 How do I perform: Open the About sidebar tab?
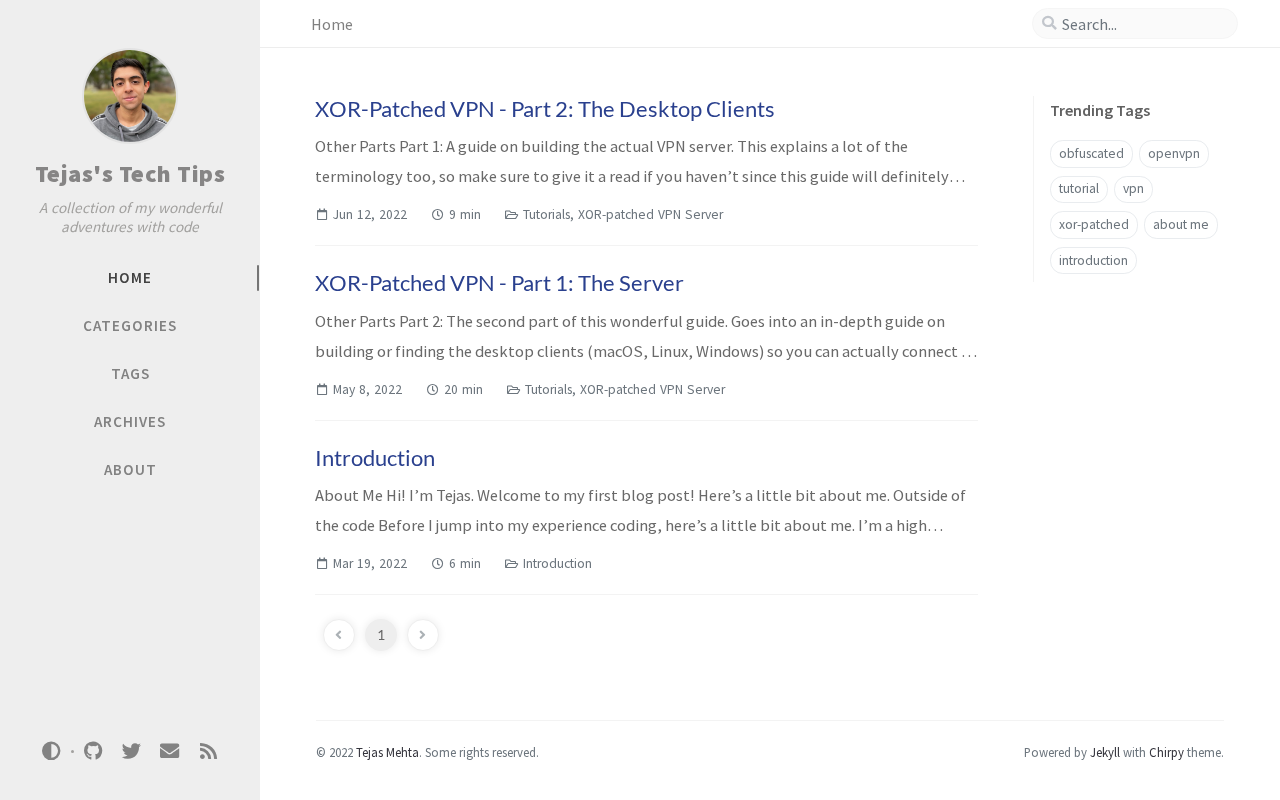(130, 470)
